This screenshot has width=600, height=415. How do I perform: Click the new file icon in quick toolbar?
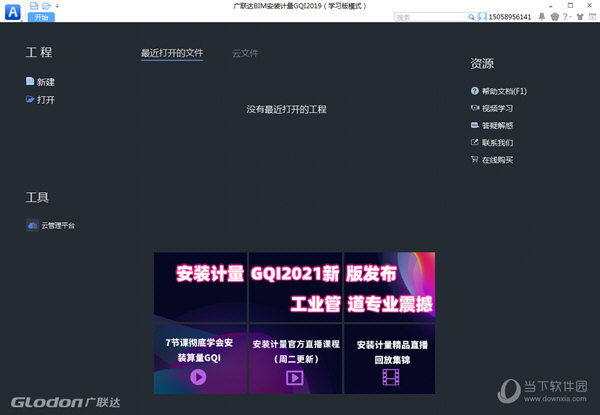pos(34,5)
